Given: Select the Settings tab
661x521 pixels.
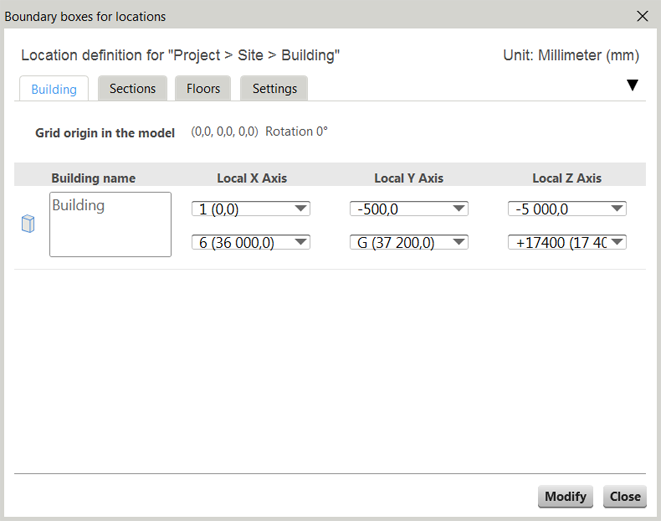Looking at the screenshot, I should (x=274, y=89).
